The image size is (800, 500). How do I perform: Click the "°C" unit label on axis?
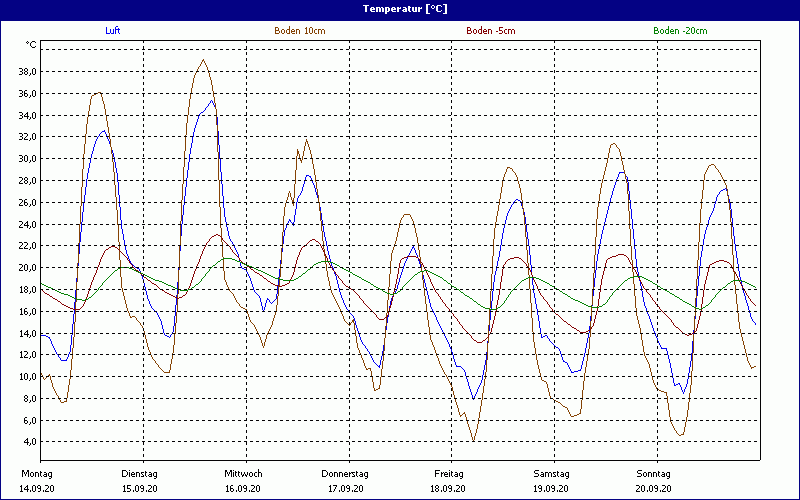pyautogui.click(x=31, y=45)
